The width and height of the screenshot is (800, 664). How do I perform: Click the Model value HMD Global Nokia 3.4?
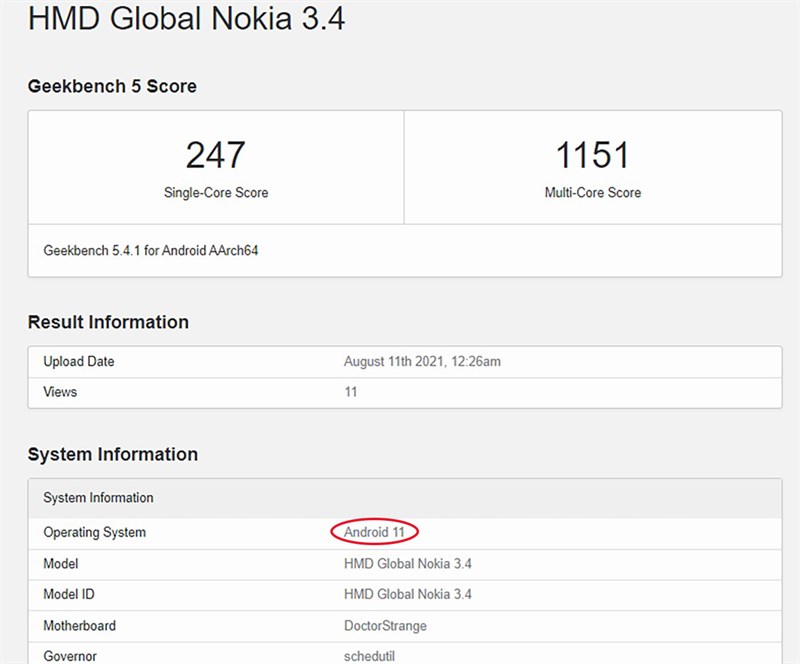point(408,563)
